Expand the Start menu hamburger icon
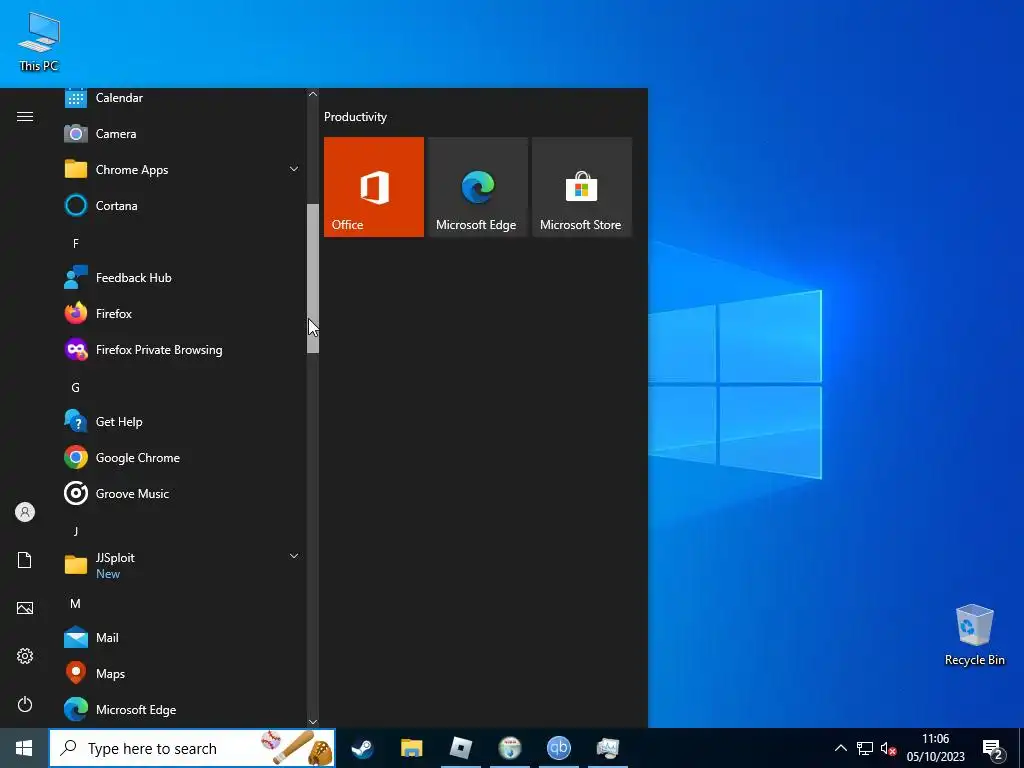This screenshot has width=1024, height=768. (x=25, y=116)
